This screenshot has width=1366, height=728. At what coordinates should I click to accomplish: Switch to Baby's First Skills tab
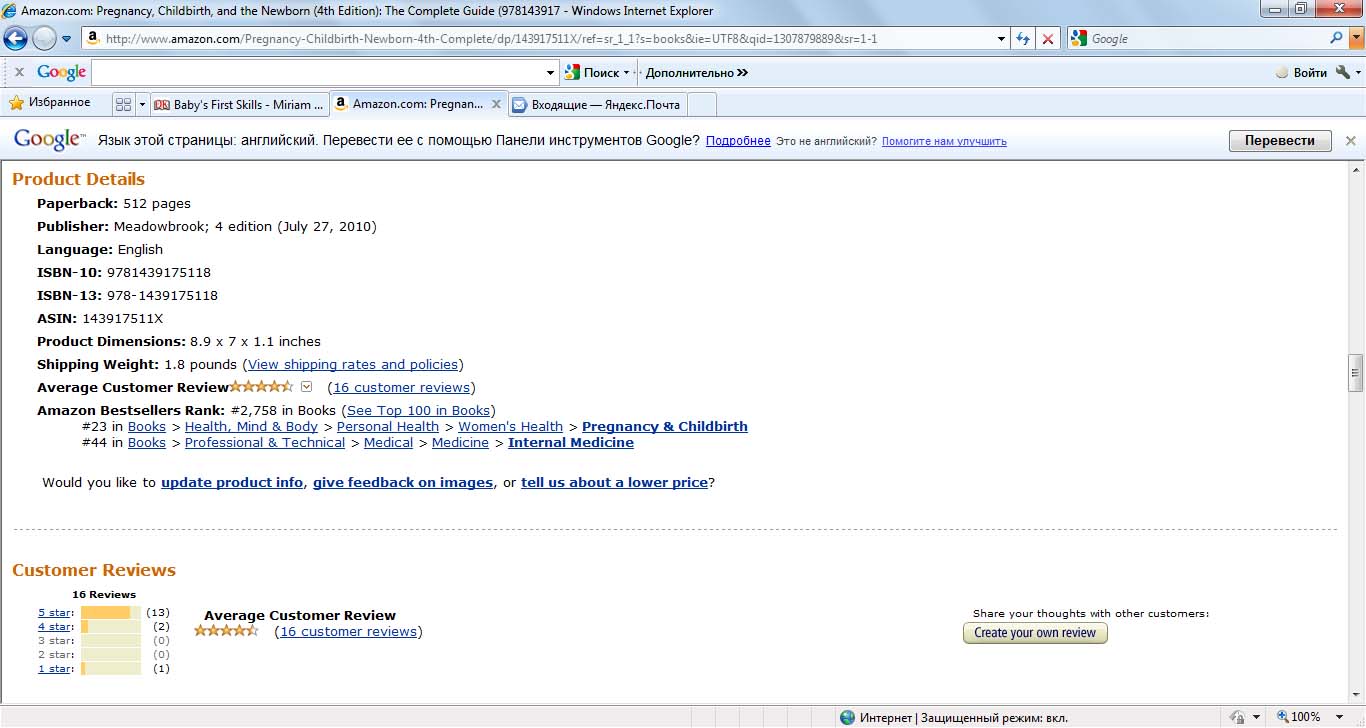pyautogui.click(x=239, y=104)
